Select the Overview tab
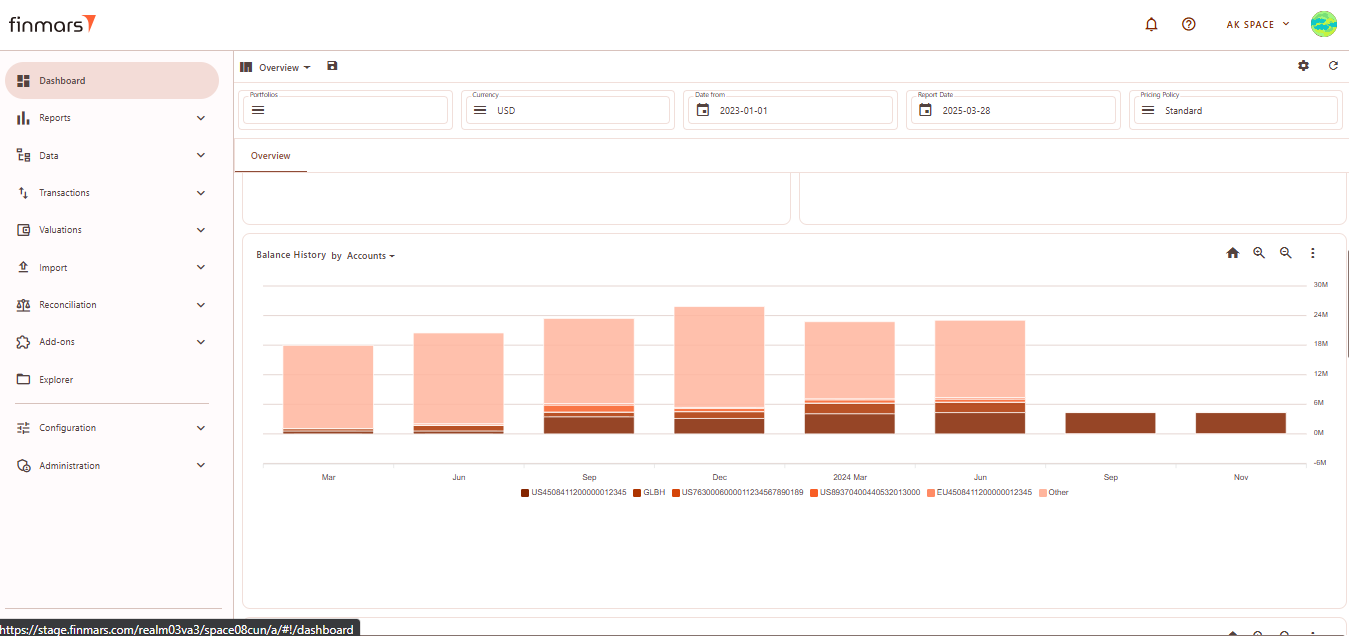 tap(271, 156)
